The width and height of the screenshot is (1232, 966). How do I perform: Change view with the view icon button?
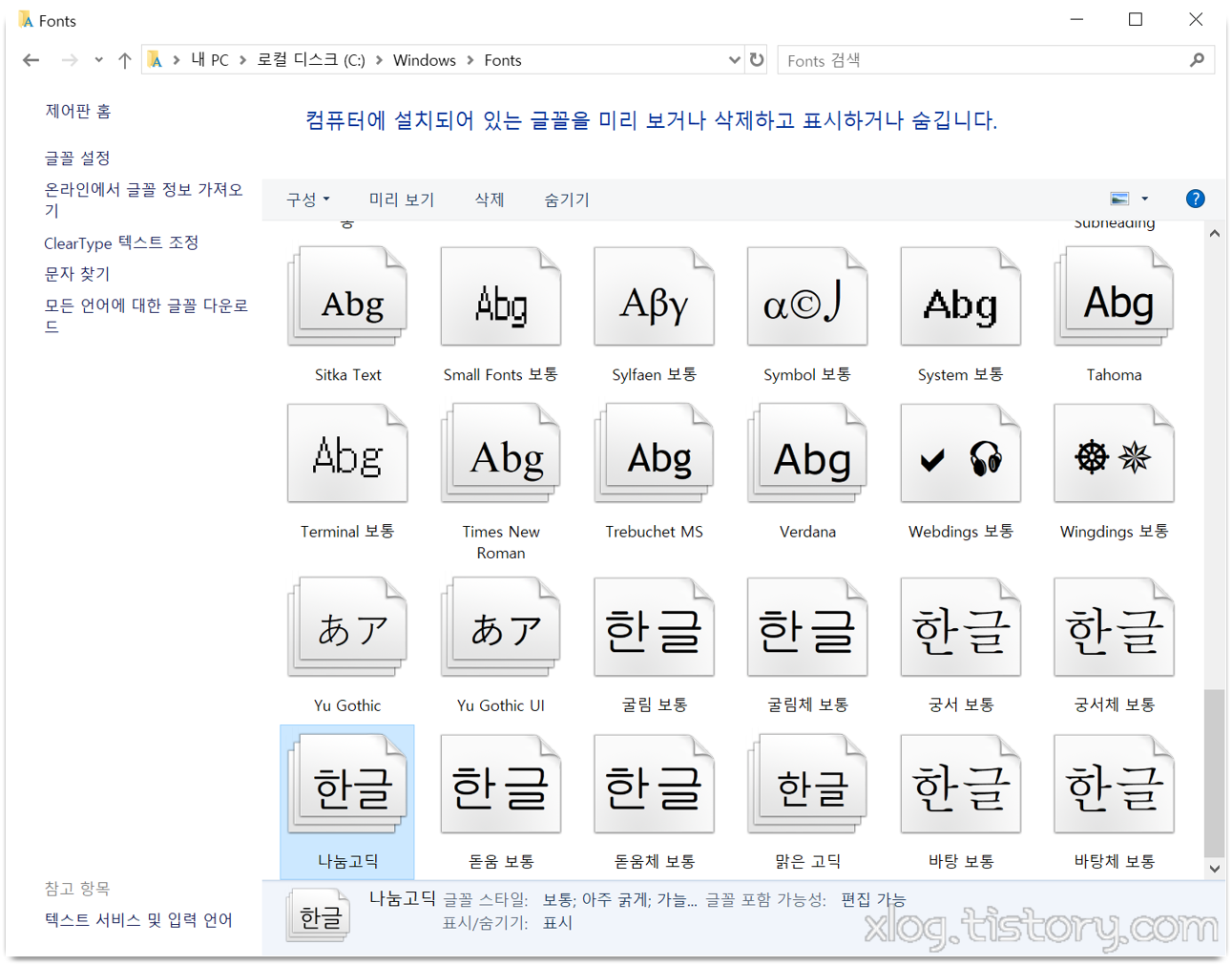coord(1119,199)
